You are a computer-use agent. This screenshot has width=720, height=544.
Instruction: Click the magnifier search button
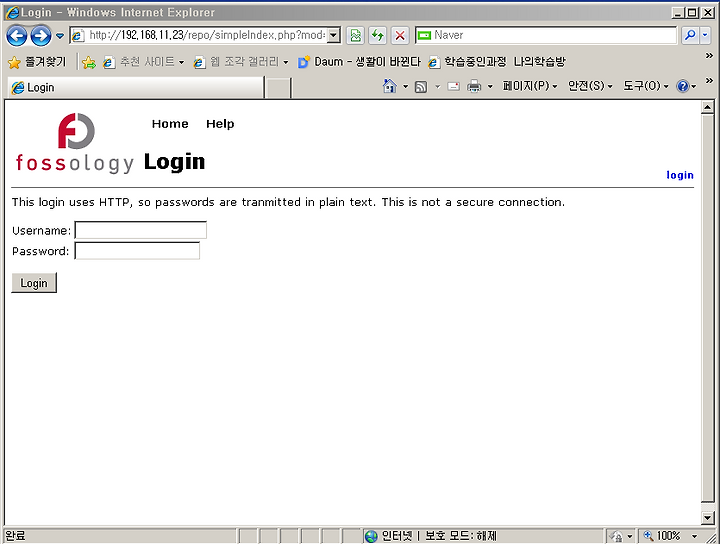point(690,35)
